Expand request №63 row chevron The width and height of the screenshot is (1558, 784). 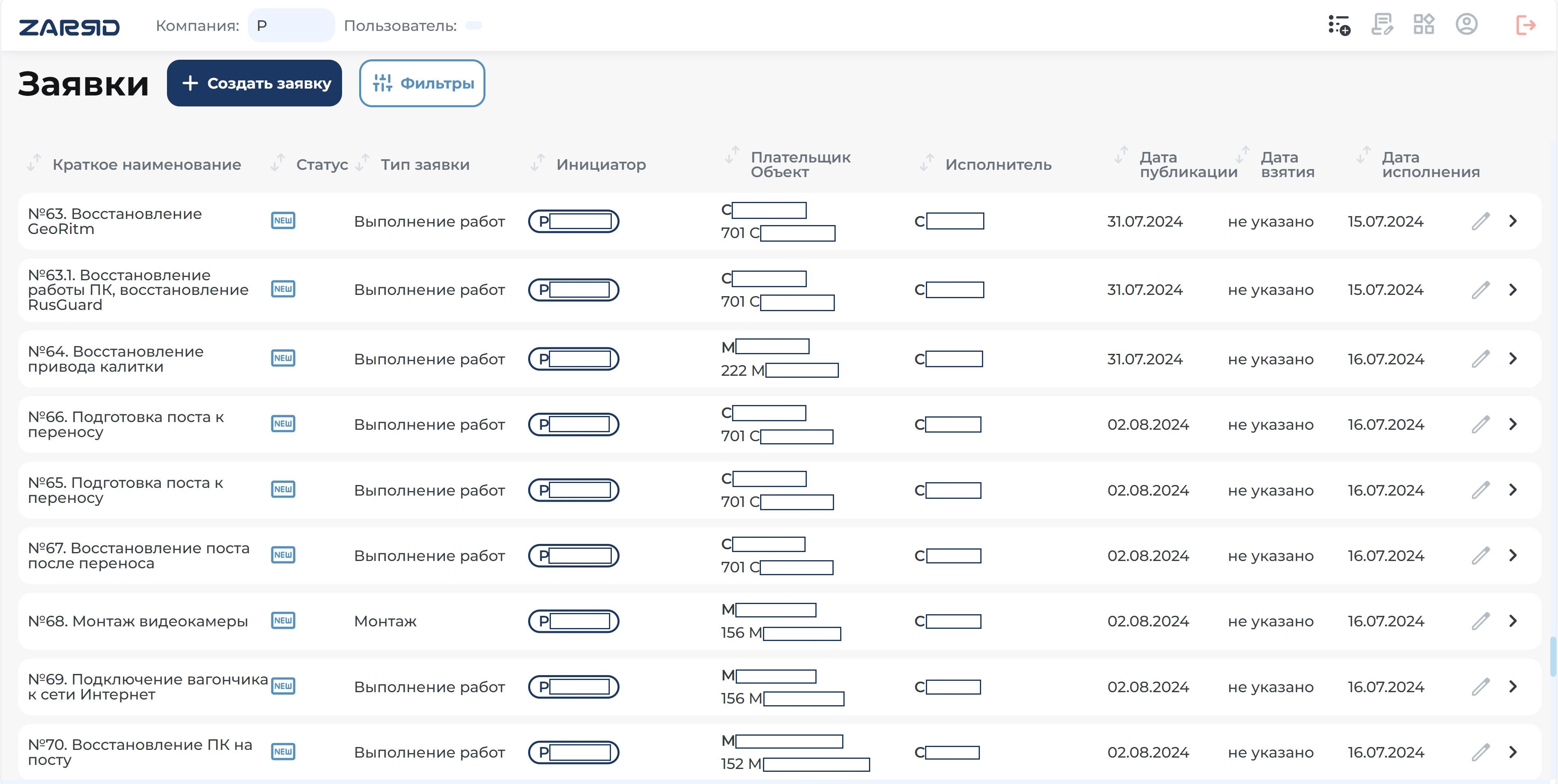(x=1512, y=221)
